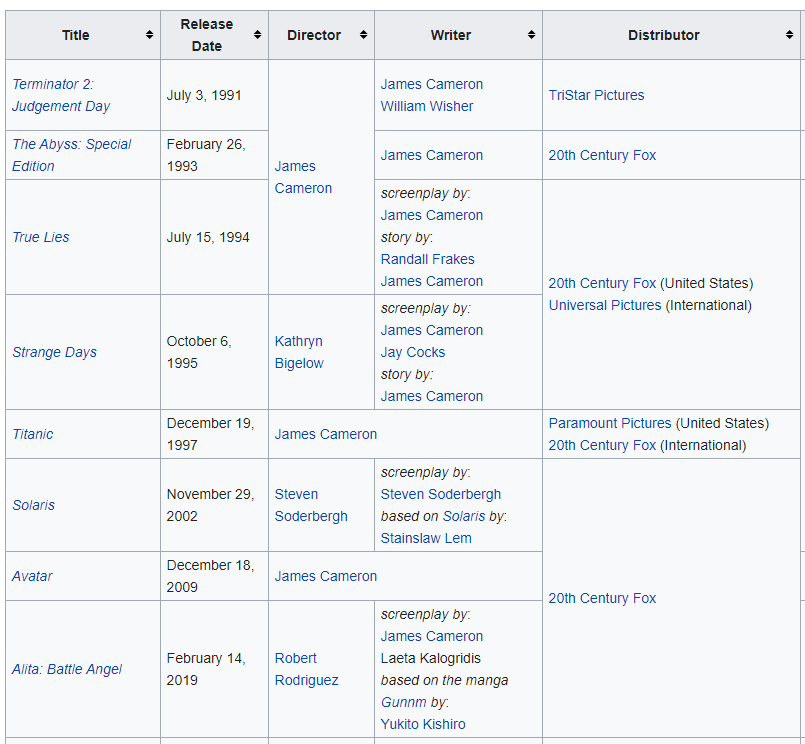Select the October 6, 1995 date cell
This screenshot has width=805, height=744.
coord(214,352)
